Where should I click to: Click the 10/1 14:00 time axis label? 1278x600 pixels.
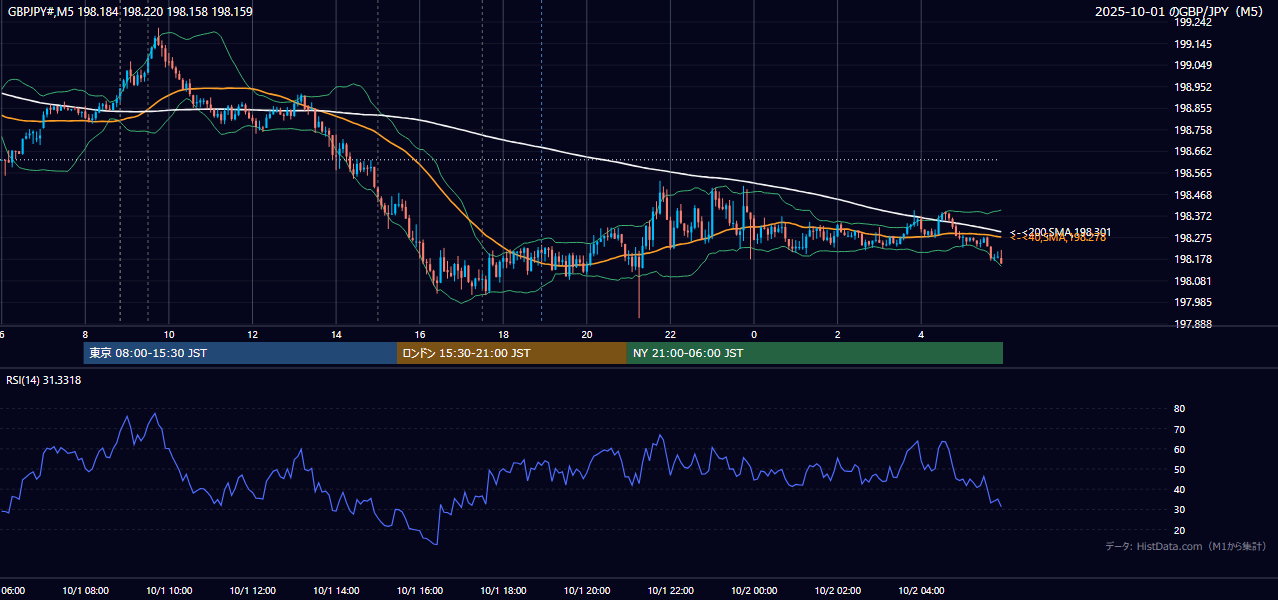336,590
